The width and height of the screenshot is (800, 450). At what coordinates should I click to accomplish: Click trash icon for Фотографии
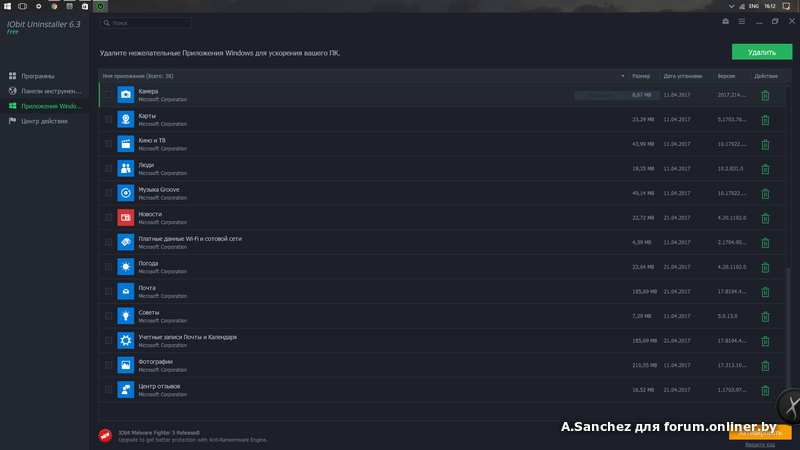click(x=765, y=366)
